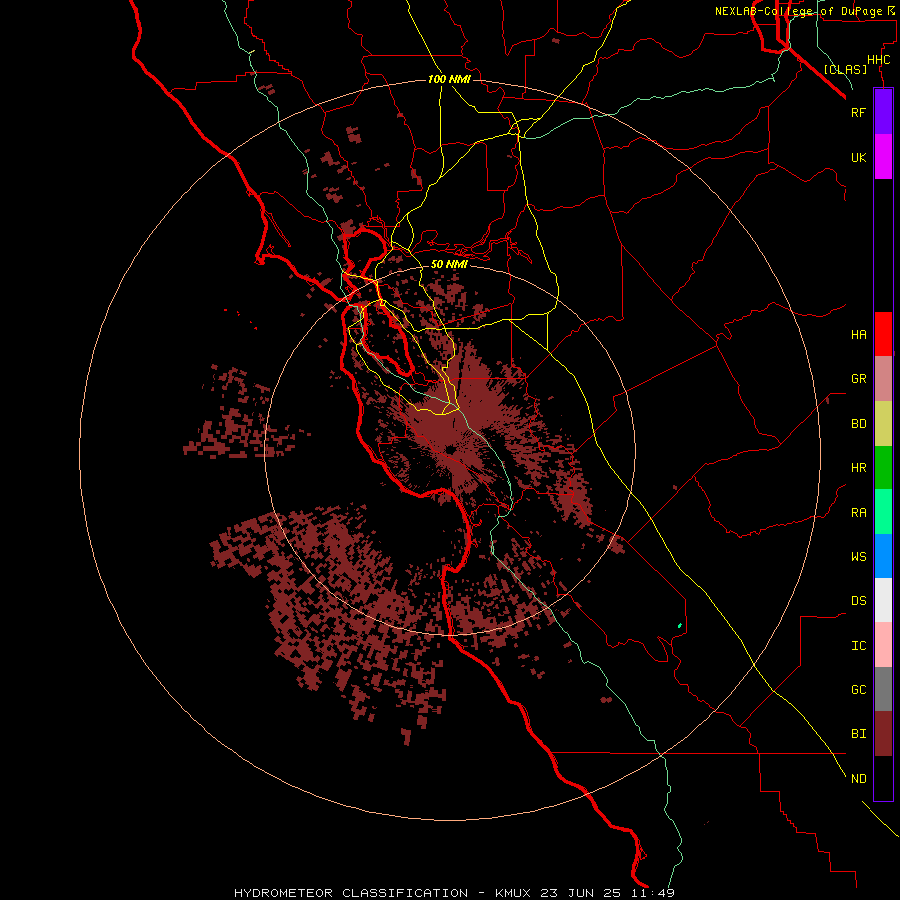Viewport: 900px width, 900px height.
Task: Click the GR legend label
Action: click(858, 379)
